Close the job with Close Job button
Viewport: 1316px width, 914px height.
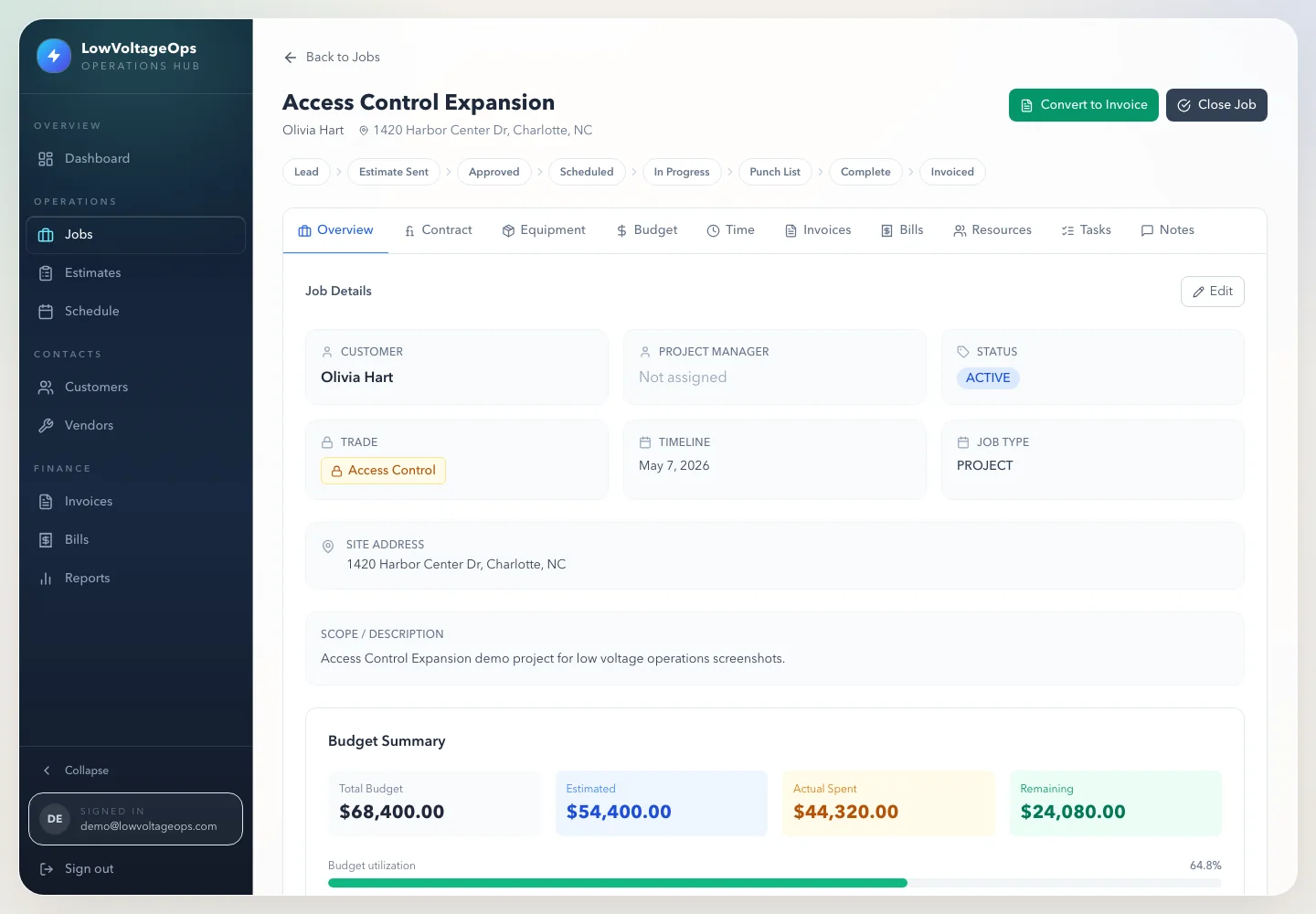tap(1216, 105)
